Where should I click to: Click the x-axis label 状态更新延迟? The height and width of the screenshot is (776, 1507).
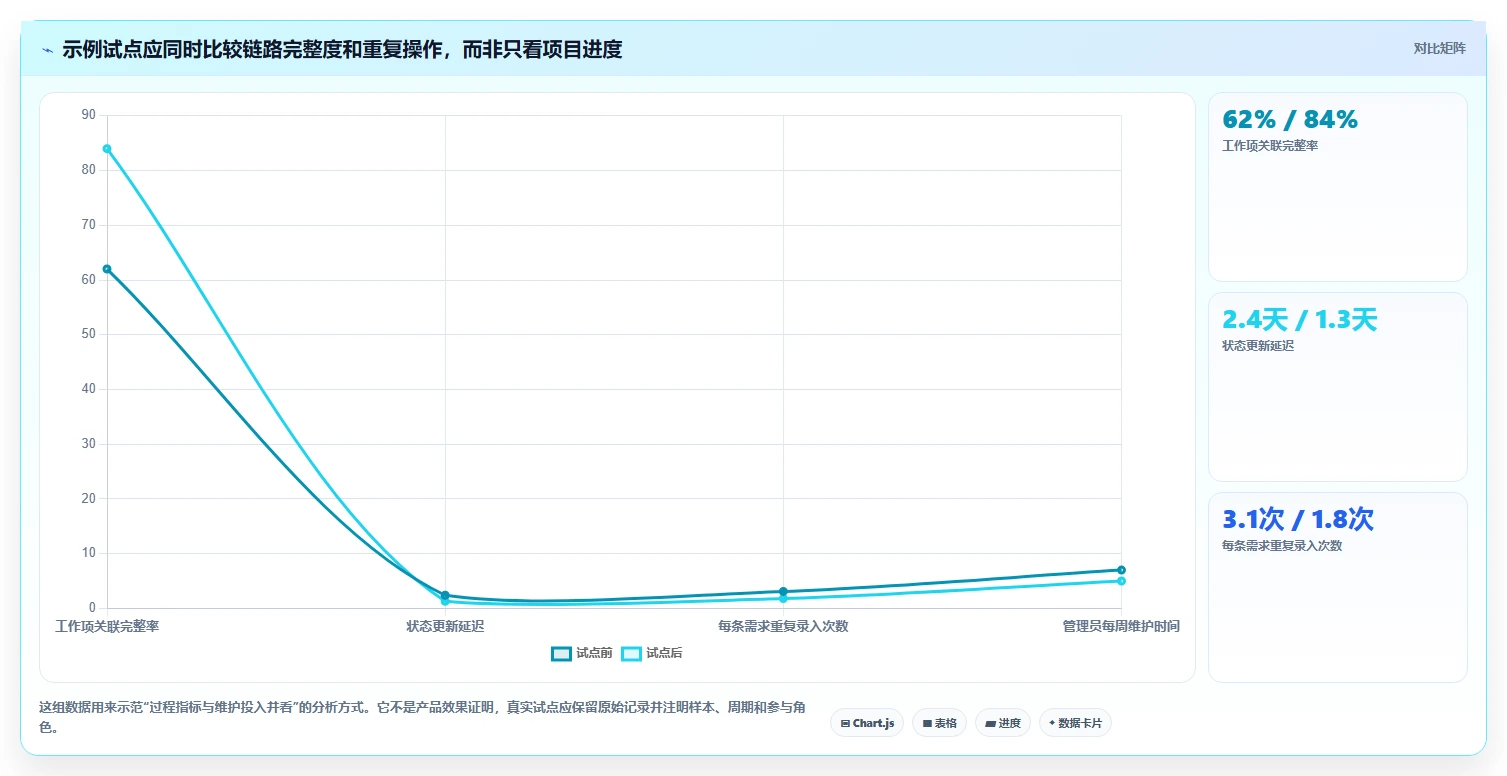[x=445, y=627]
